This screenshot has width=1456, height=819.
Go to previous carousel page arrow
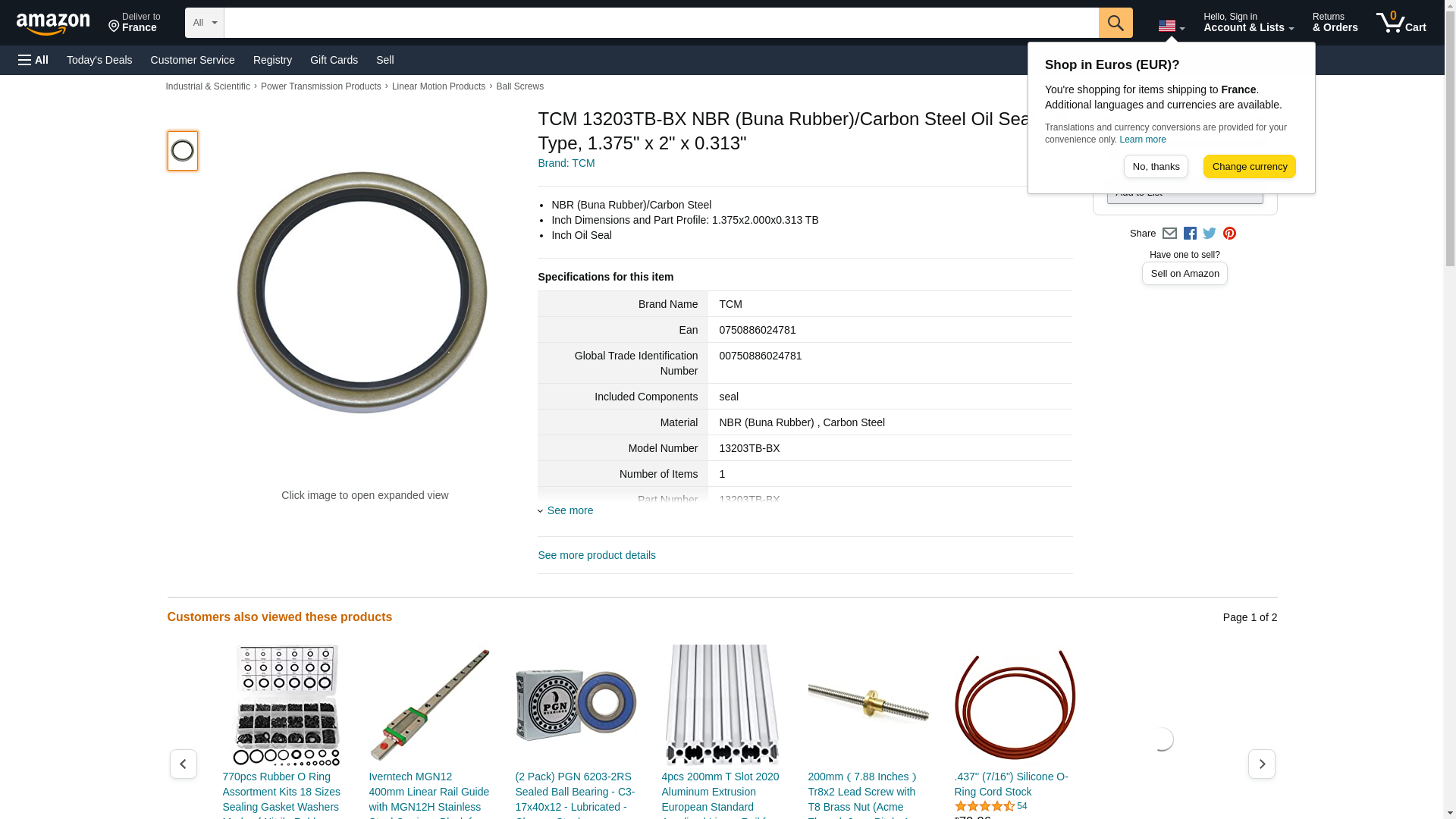point(183,764)
